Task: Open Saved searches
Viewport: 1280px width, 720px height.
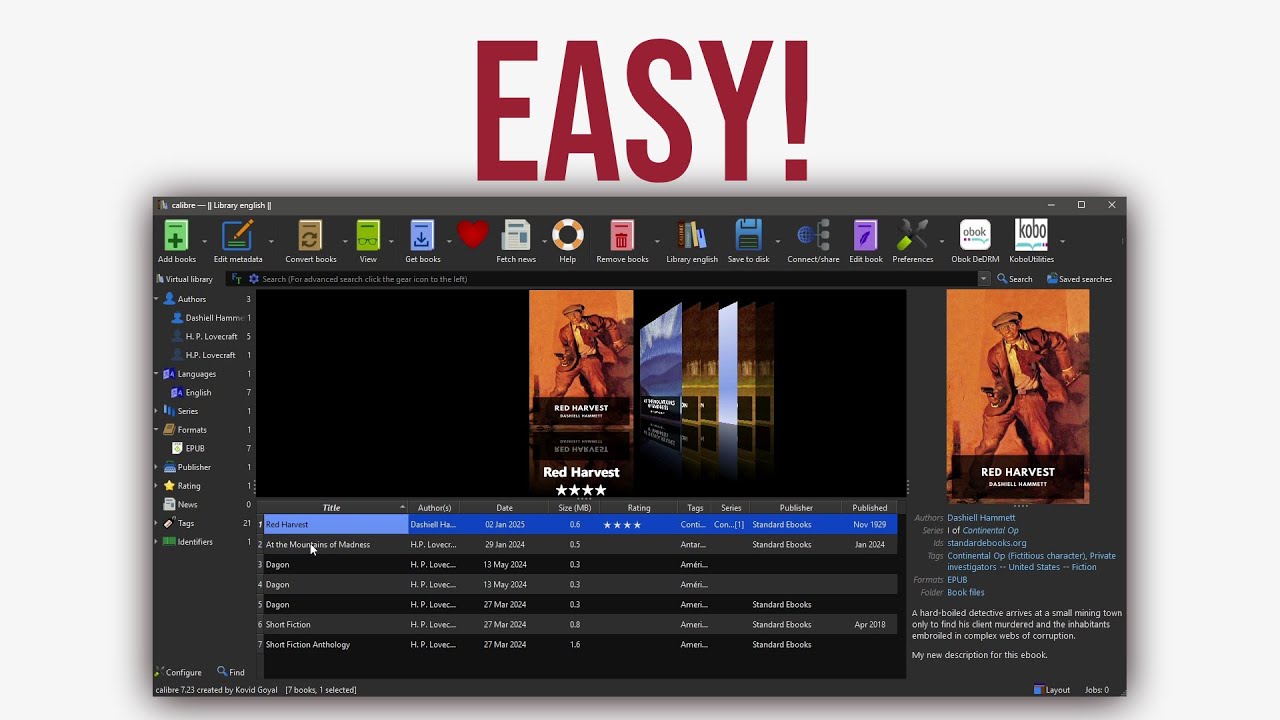Action: [1079, 279]
